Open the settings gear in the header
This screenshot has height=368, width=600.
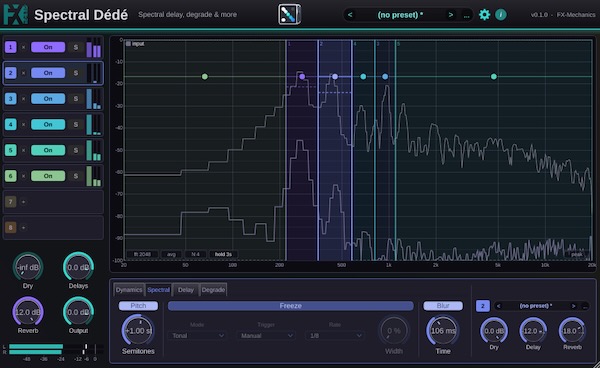tap(484, 15)
